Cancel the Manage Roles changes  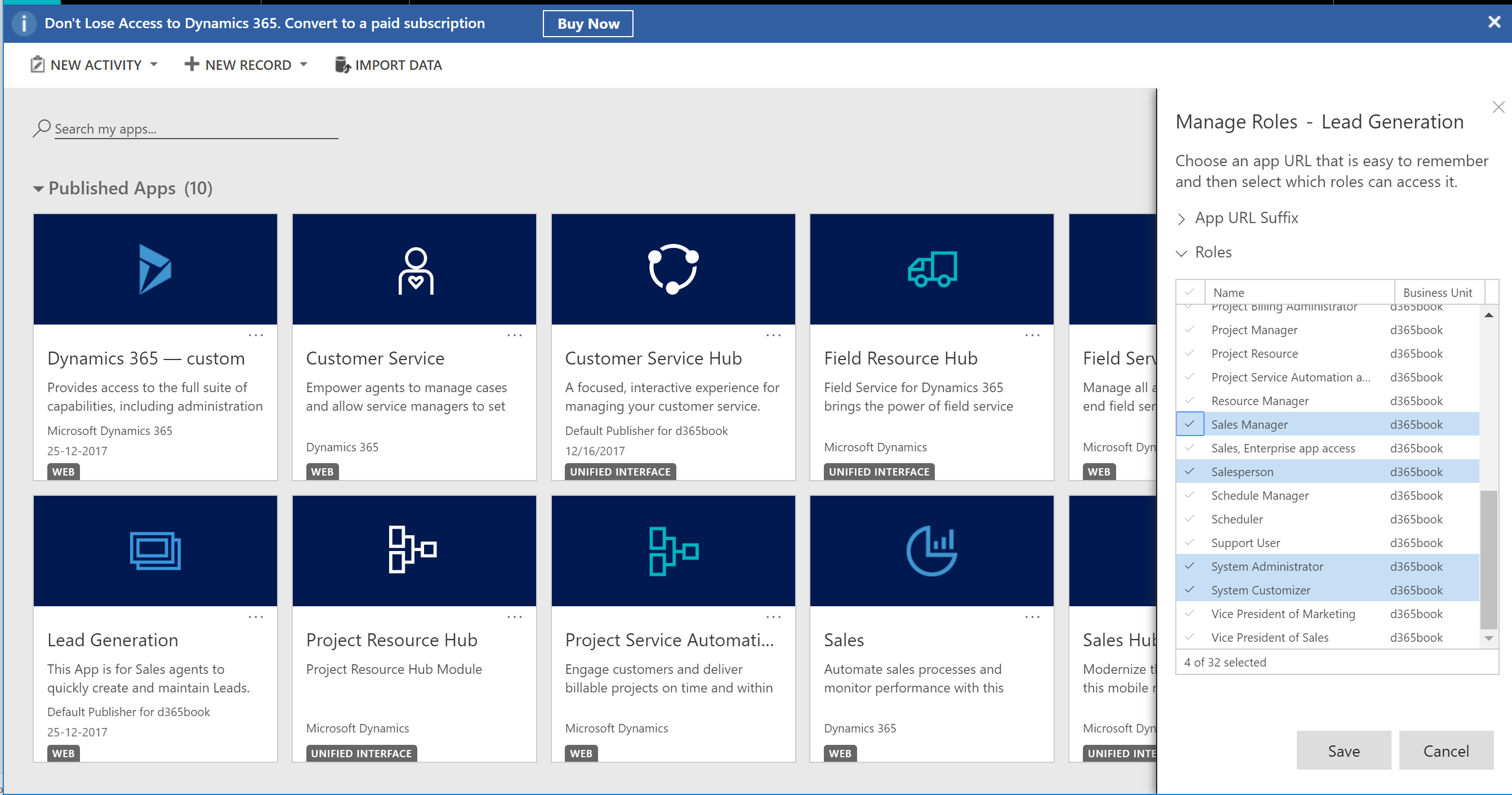coord(1445,750)
